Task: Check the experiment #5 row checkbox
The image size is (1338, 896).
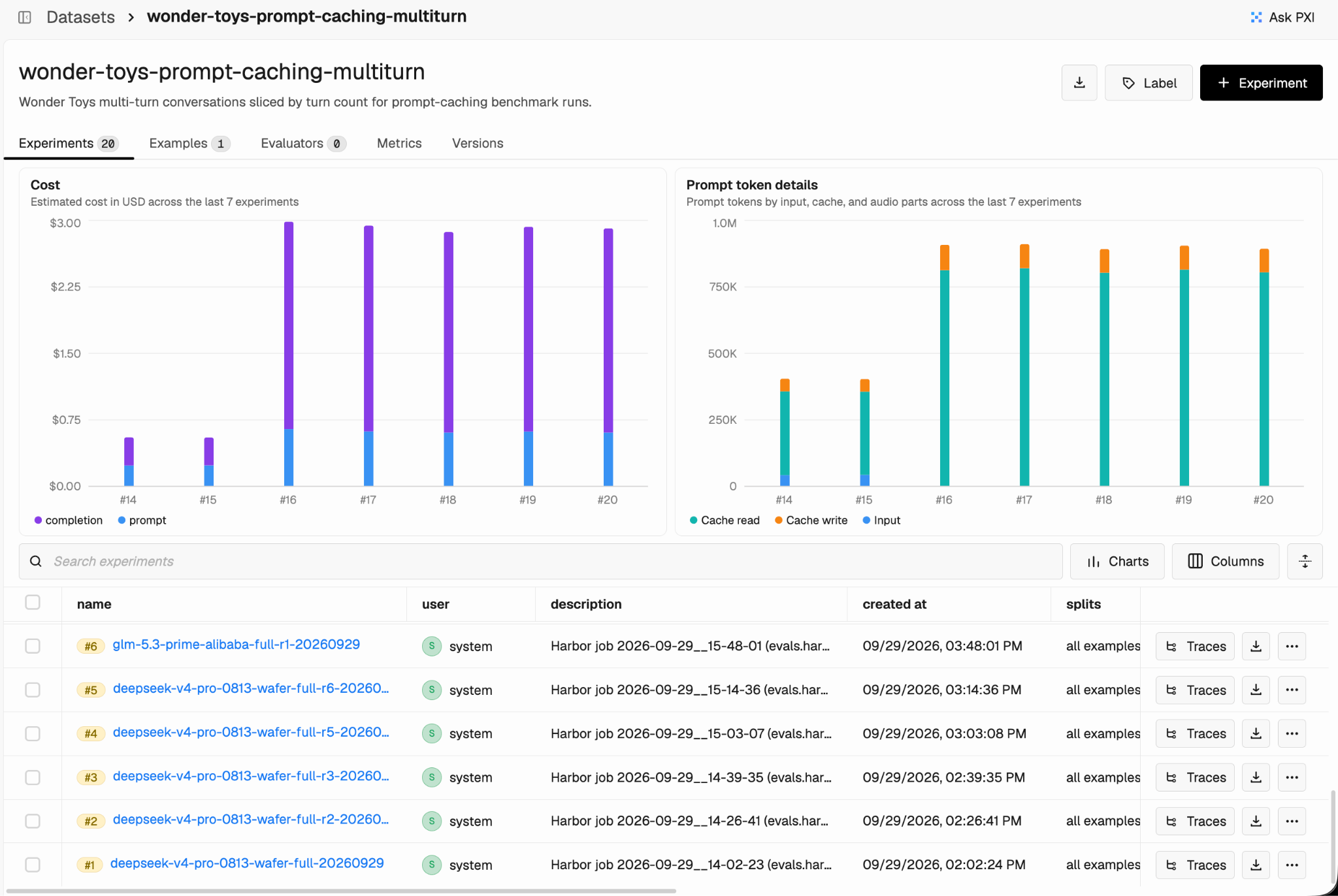Action: coord(33,690)
